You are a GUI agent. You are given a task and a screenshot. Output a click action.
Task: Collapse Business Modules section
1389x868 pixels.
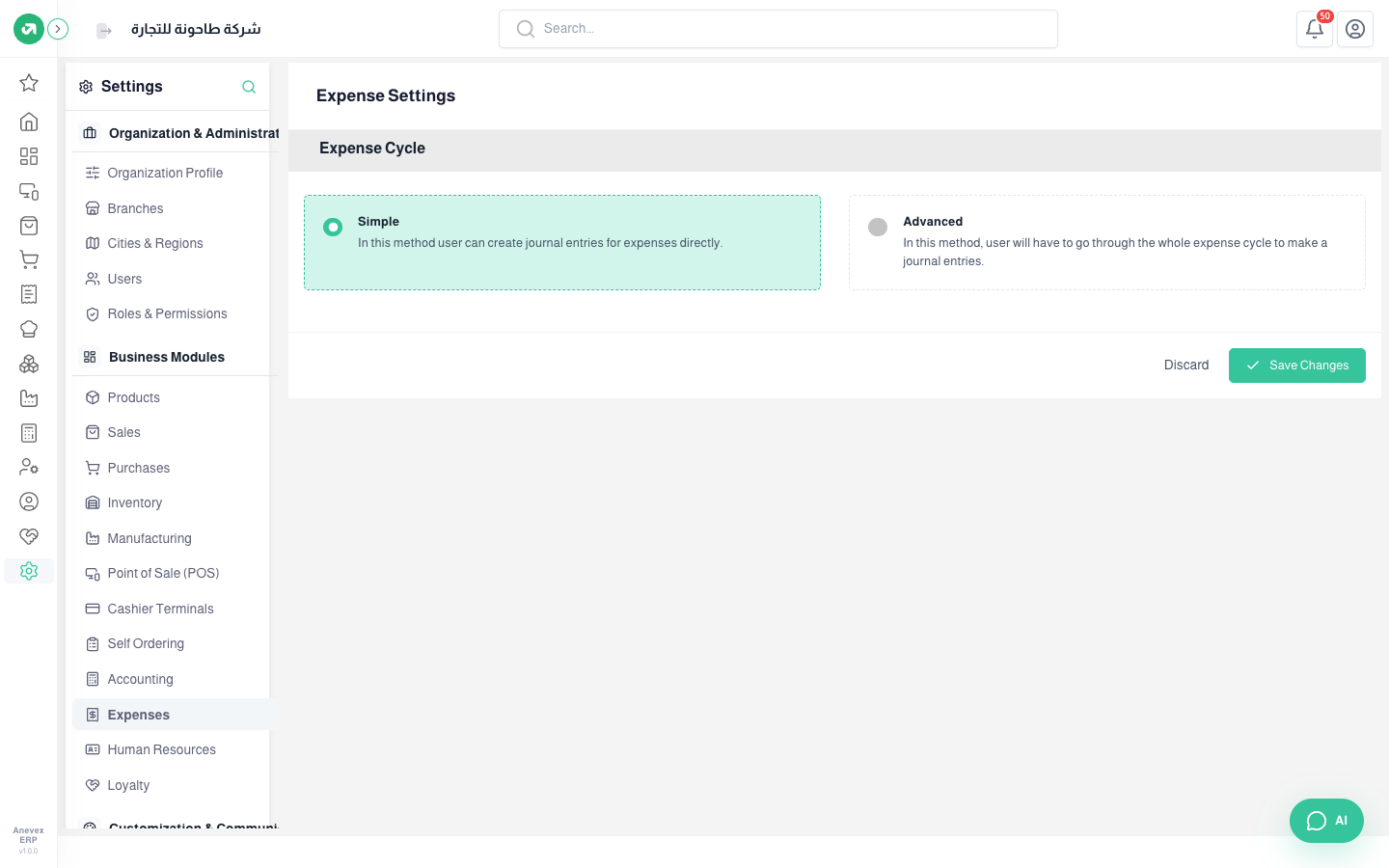click(x=177, y=357)
